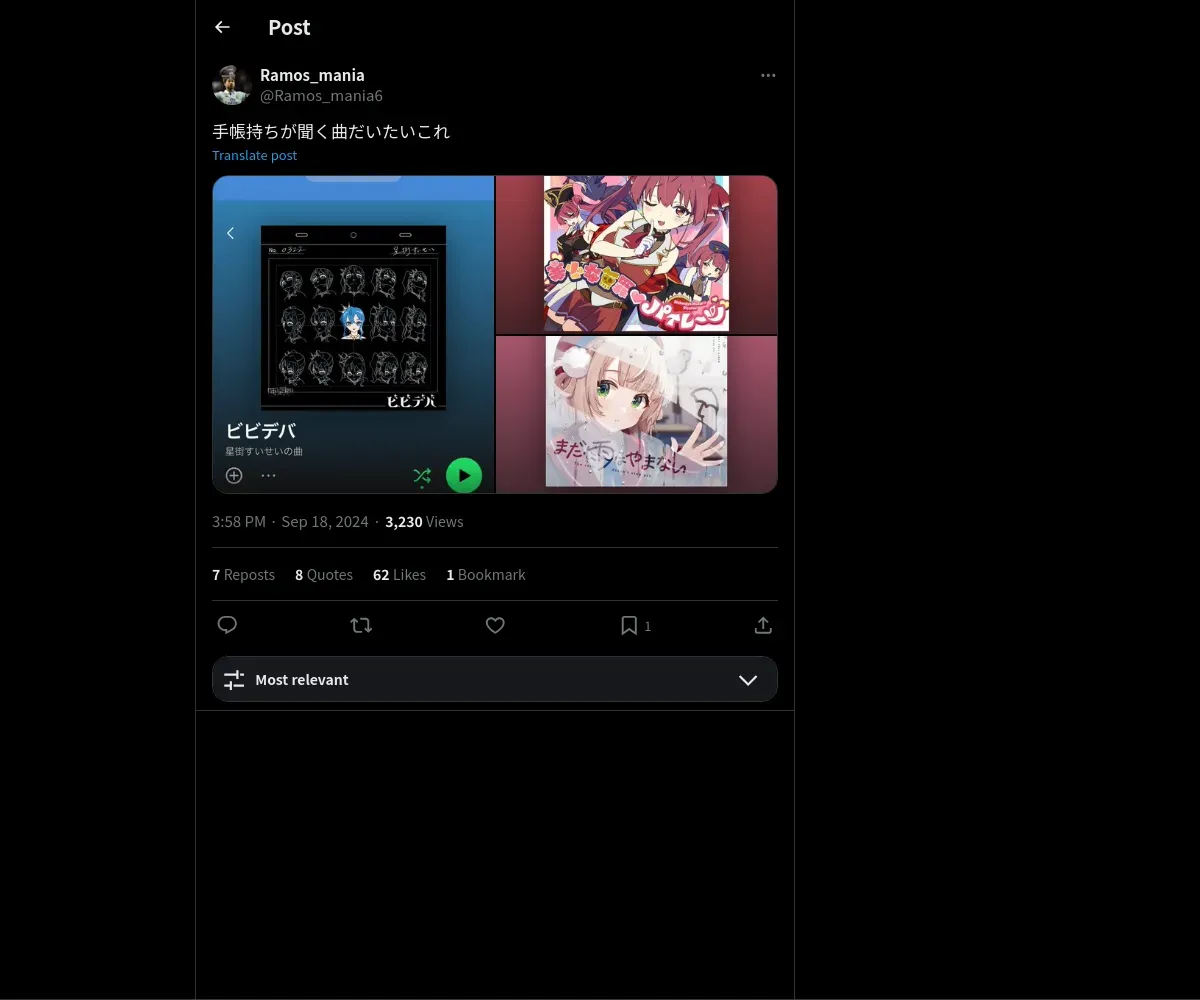
Task: Open the 62 Likes list
Action: click(399, 575)
